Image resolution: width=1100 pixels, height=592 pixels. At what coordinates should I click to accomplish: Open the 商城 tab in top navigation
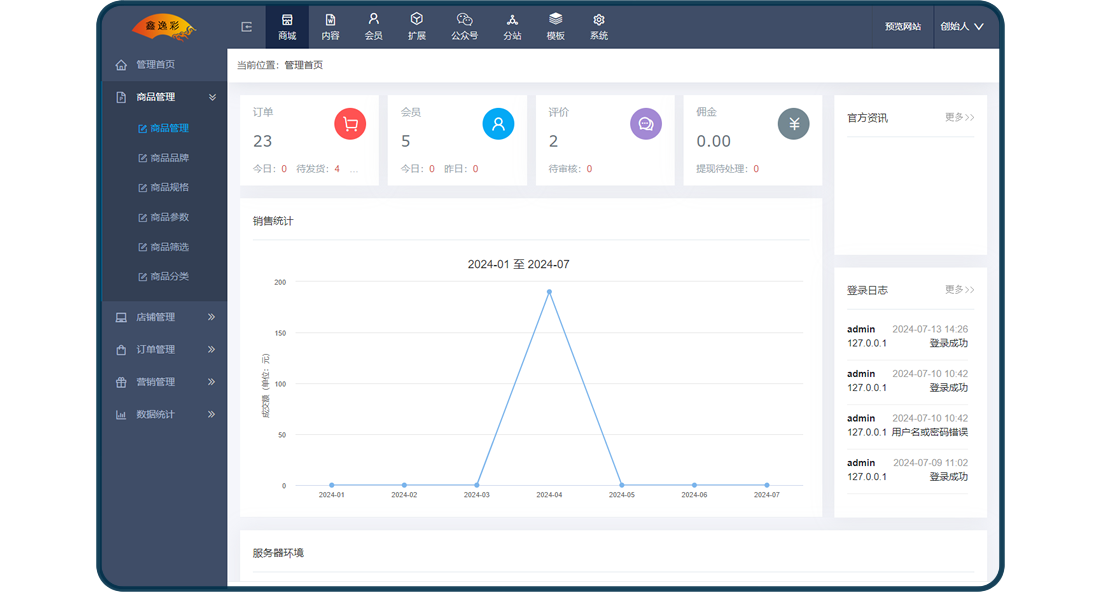[x=287, y=27]
